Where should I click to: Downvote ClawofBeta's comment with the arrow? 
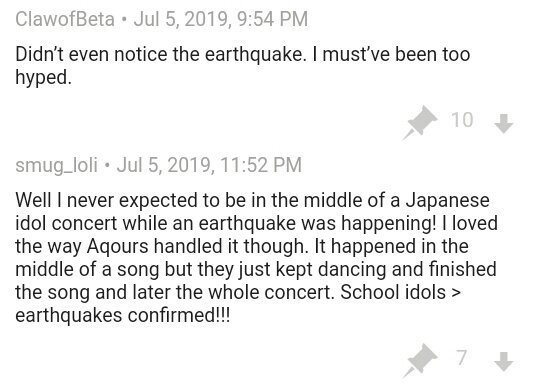click(504, 123)
